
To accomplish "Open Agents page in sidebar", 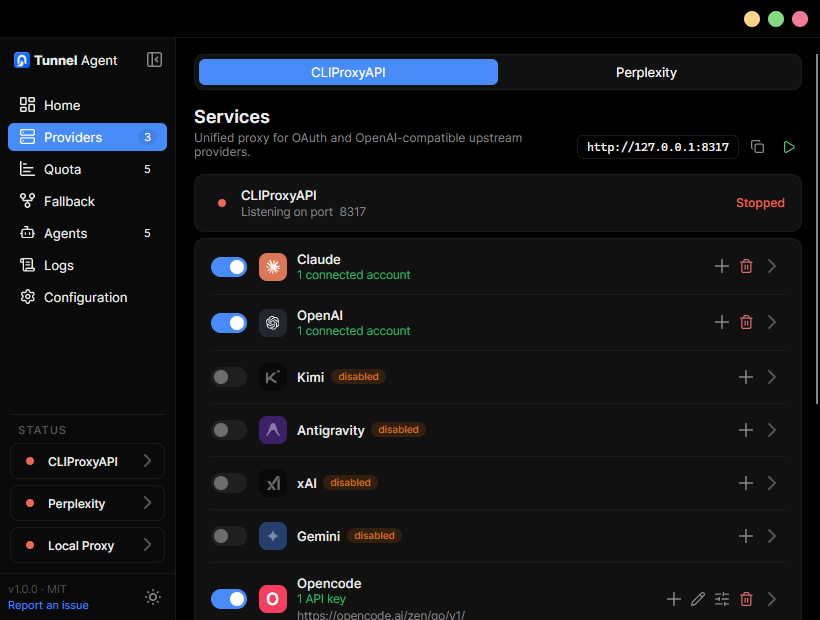I will click(87, 233).
